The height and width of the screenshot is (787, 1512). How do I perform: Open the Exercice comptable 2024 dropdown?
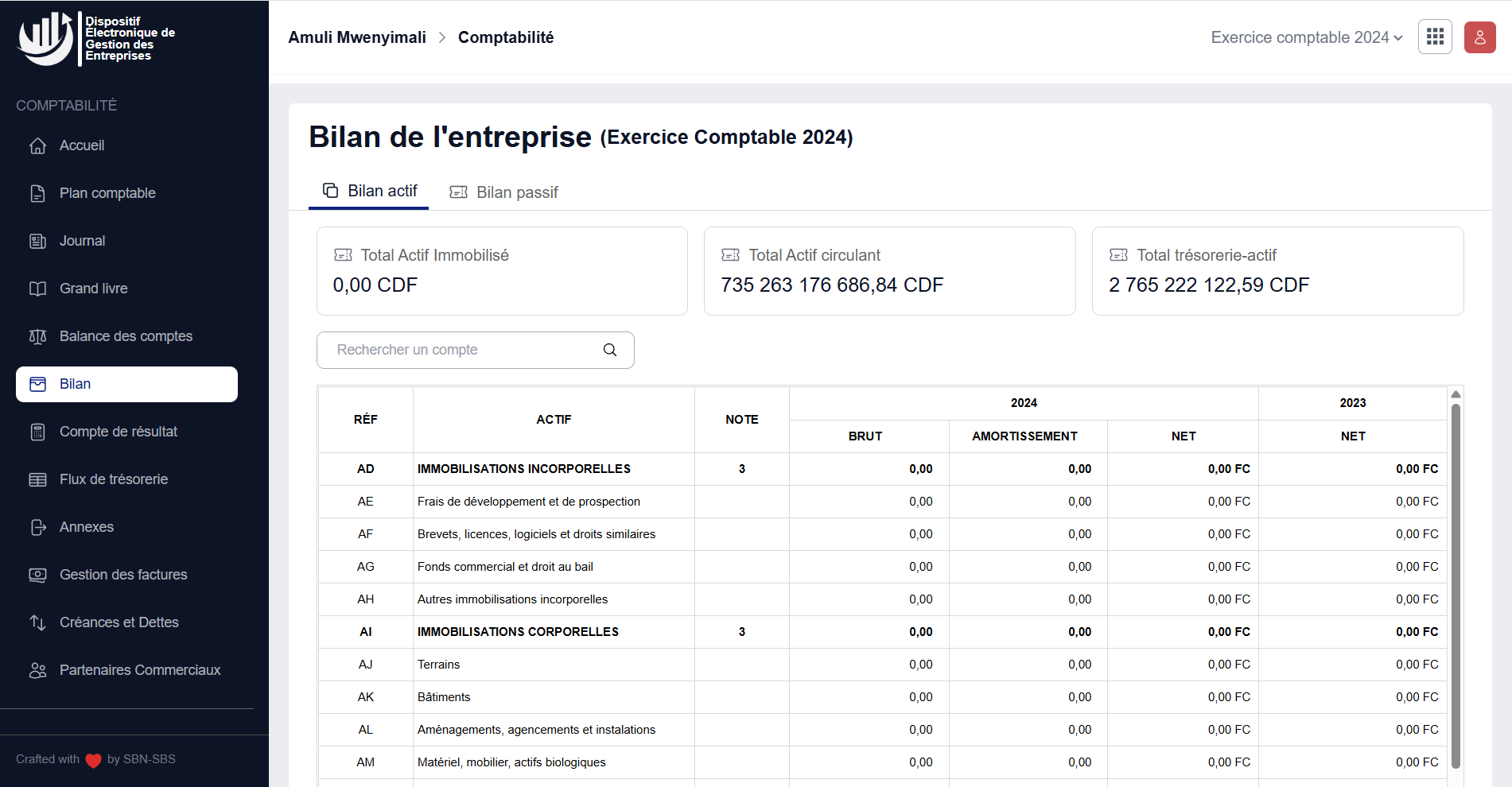coord(1305,37)
